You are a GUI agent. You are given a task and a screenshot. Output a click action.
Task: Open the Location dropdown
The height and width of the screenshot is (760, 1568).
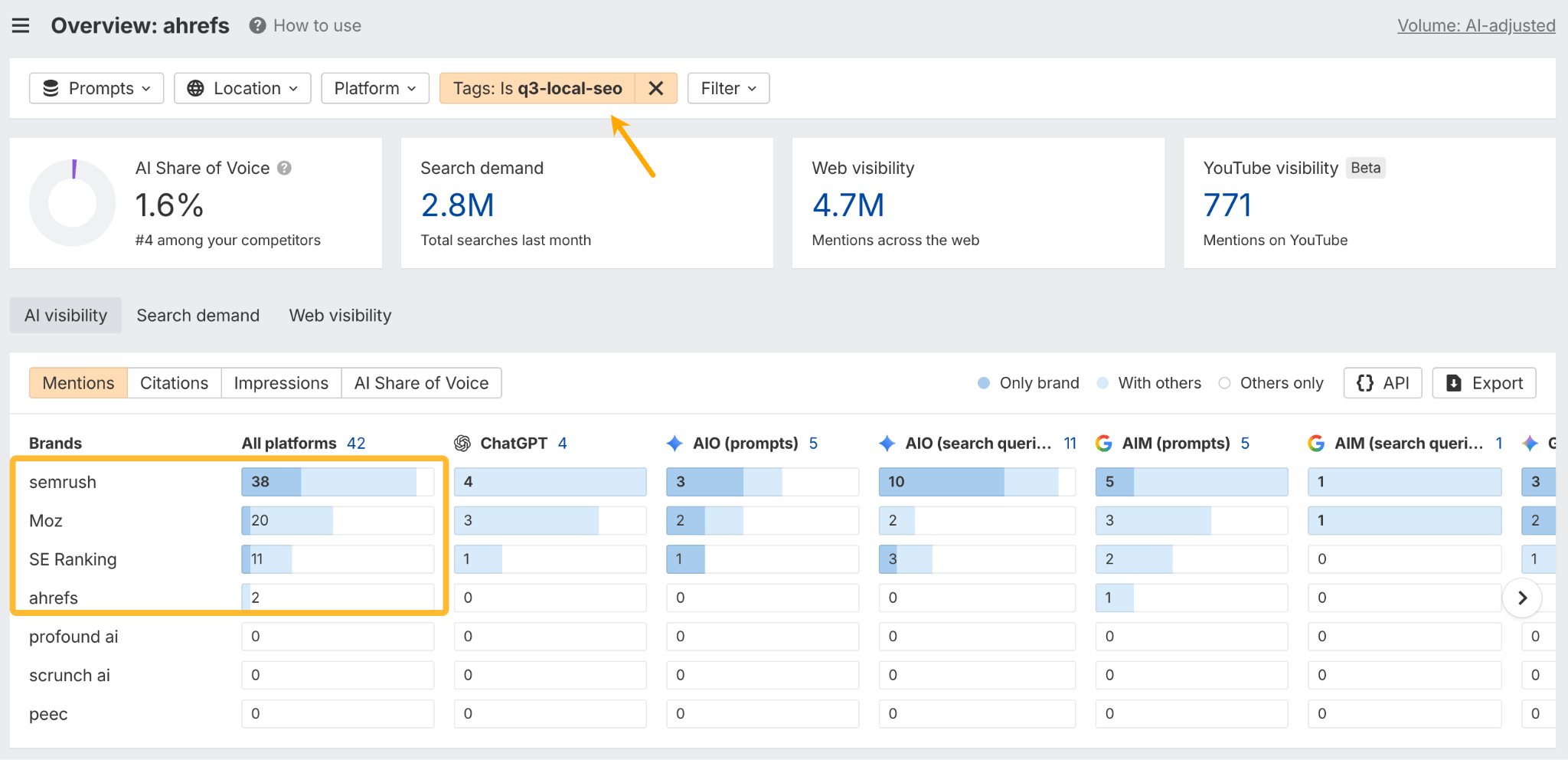pyautogui.click(x=243, y=88)
